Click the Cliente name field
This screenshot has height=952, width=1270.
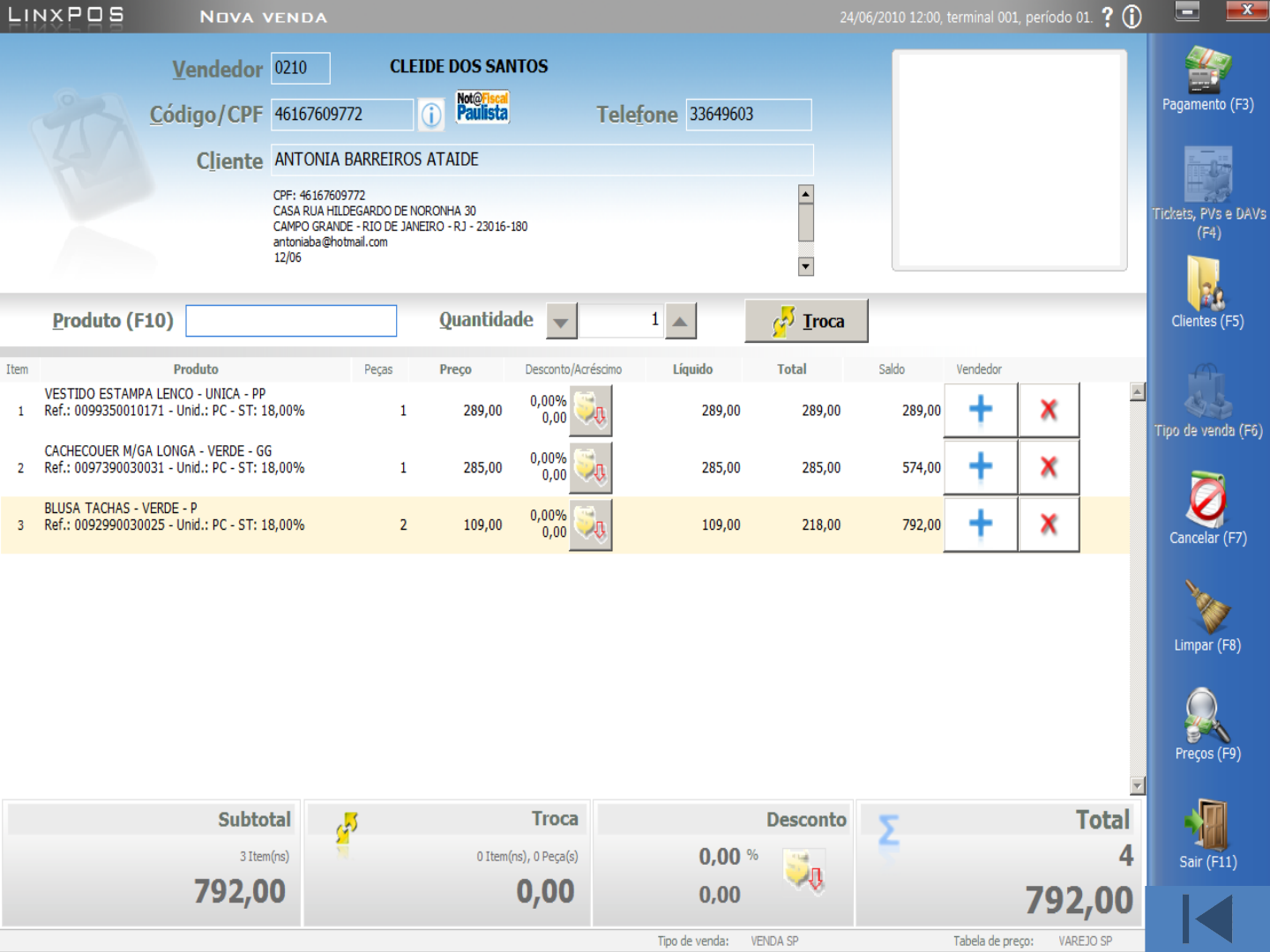pyautogui.click(x=542, y=160)
